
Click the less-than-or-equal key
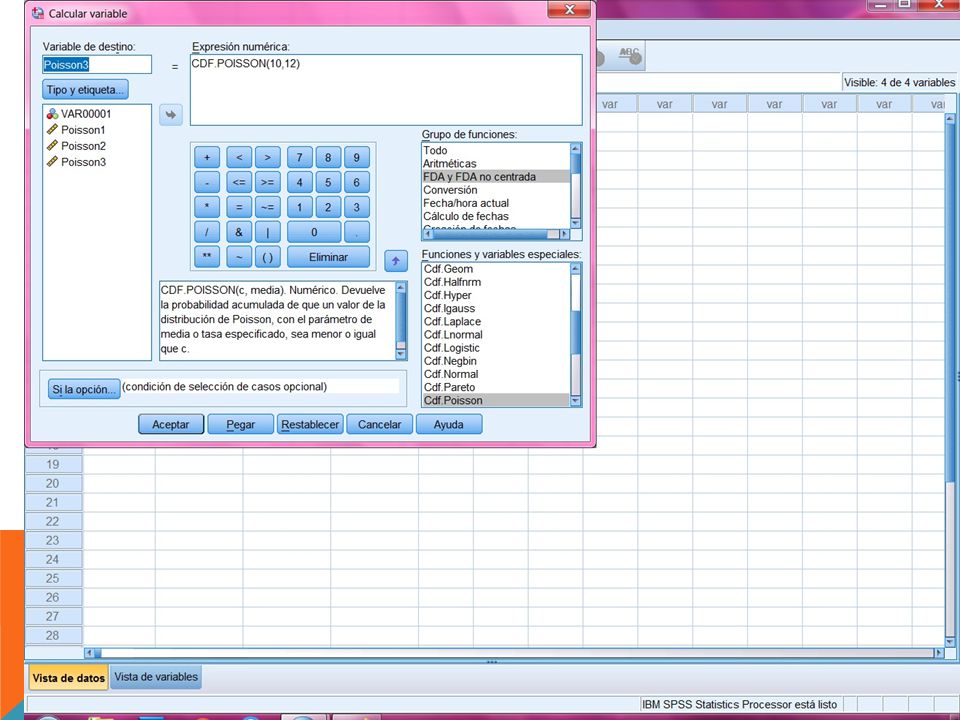239,182
